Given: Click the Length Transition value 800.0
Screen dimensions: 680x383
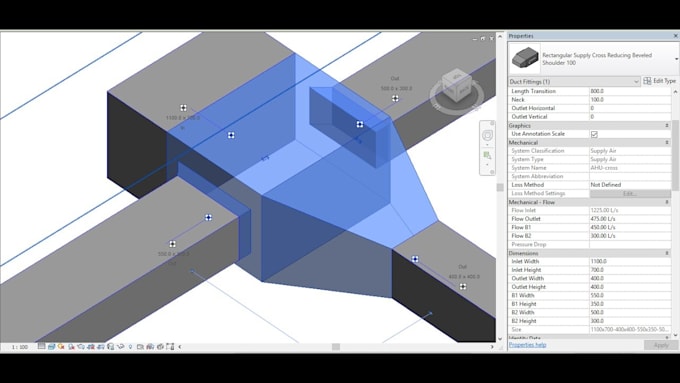Looking at the screenshot, I should pos(630,91).
